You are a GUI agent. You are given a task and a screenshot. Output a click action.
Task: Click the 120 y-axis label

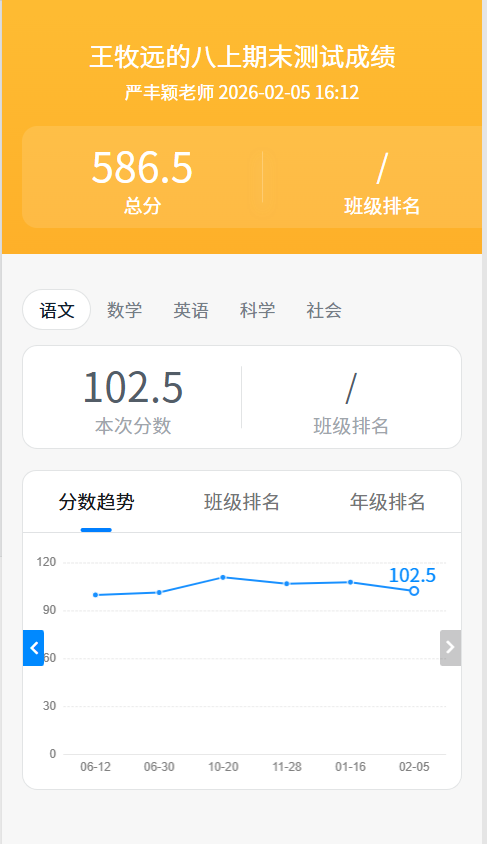(46, 562)
